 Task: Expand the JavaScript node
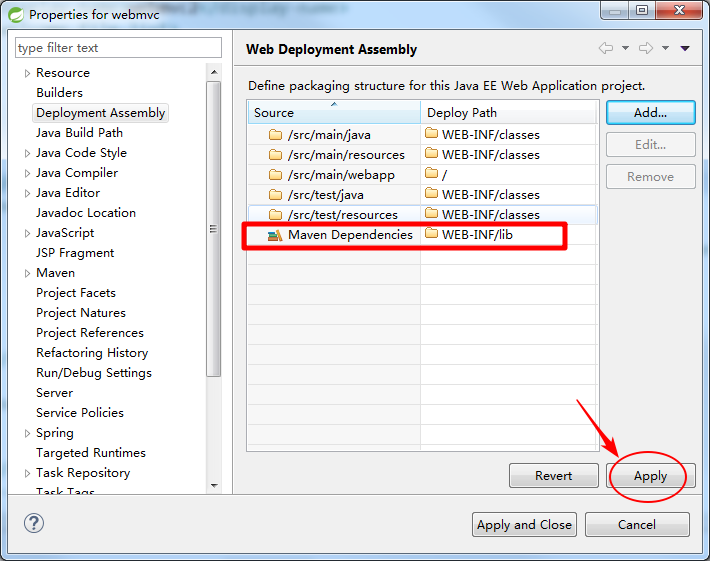(27, 233)
